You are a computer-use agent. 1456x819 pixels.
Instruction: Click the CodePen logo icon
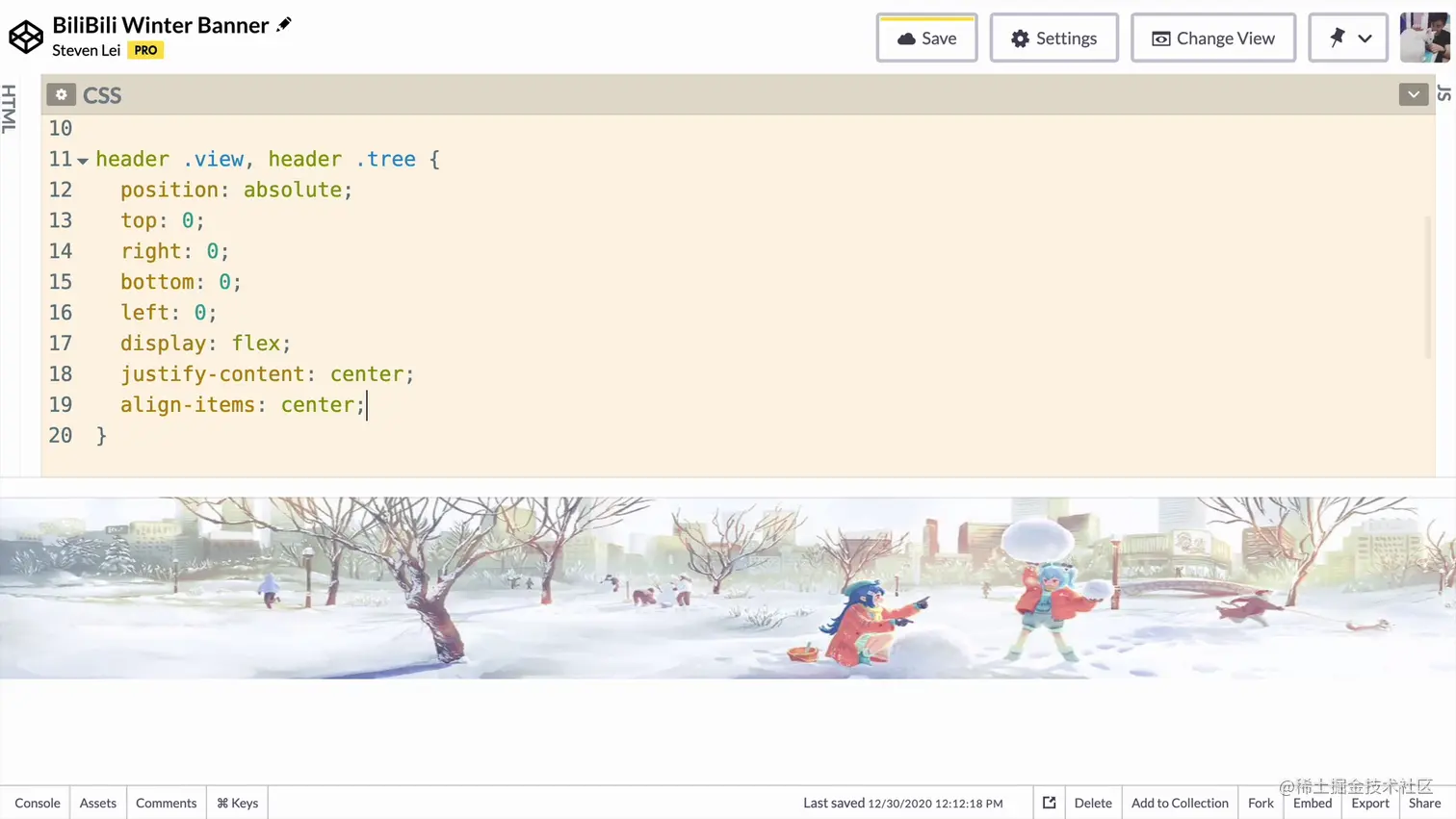pos(26,38)
